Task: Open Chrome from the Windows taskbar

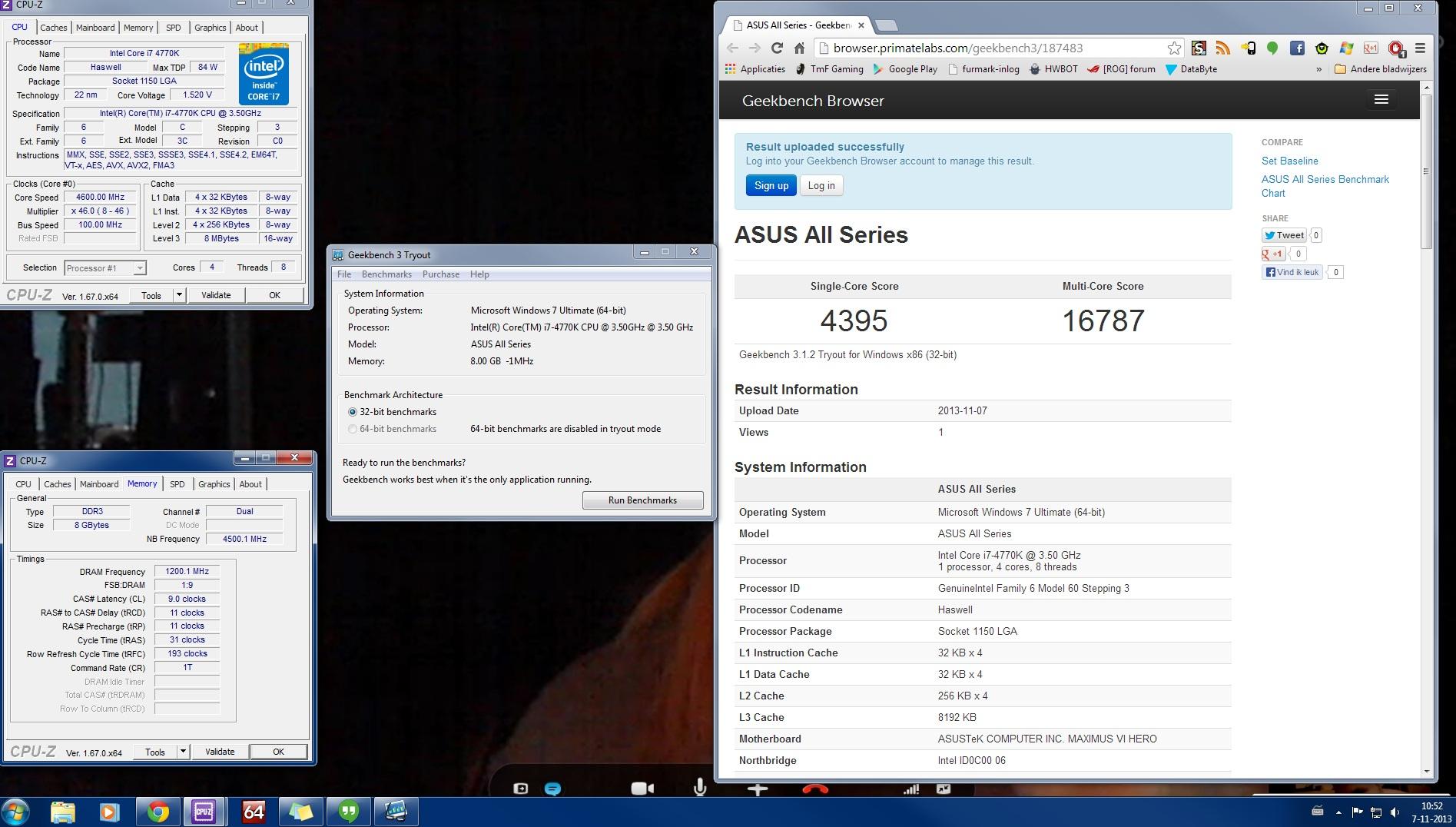Action: [x=158, y=812]
